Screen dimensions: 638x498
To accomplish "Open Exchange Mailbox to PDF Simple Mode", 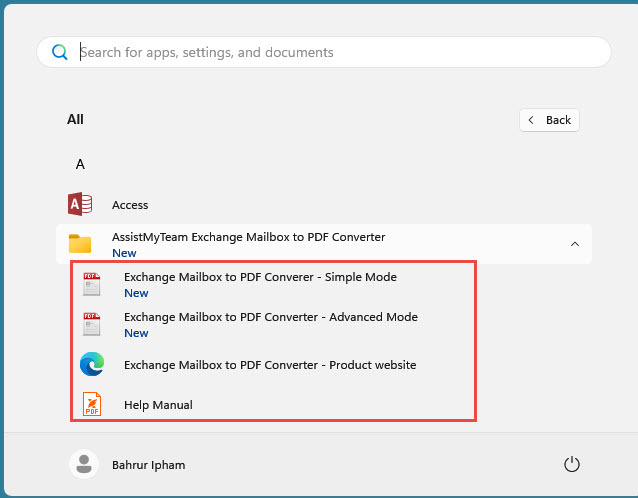I will click(260, 277).
